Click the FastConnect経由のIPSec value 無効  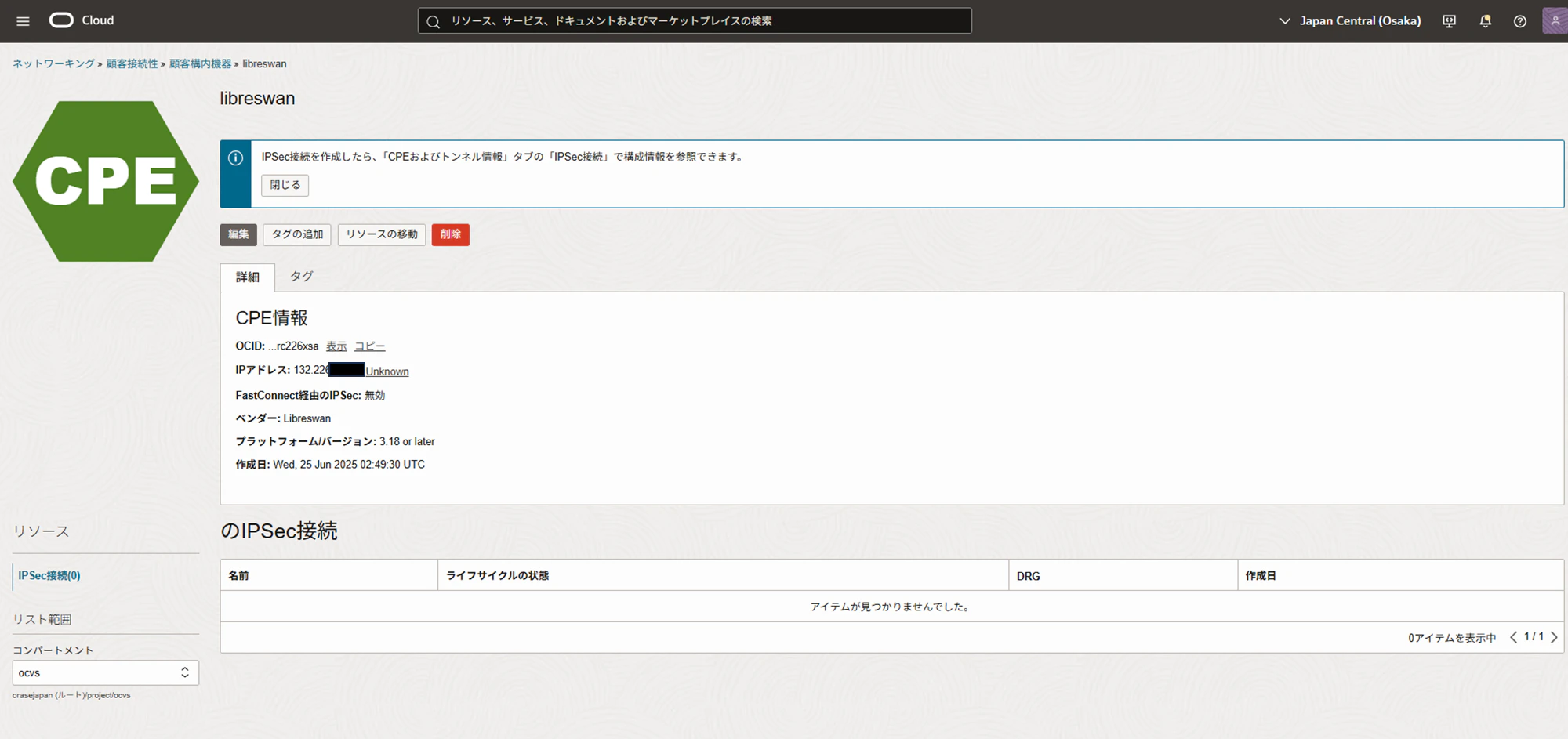(375, 396)
